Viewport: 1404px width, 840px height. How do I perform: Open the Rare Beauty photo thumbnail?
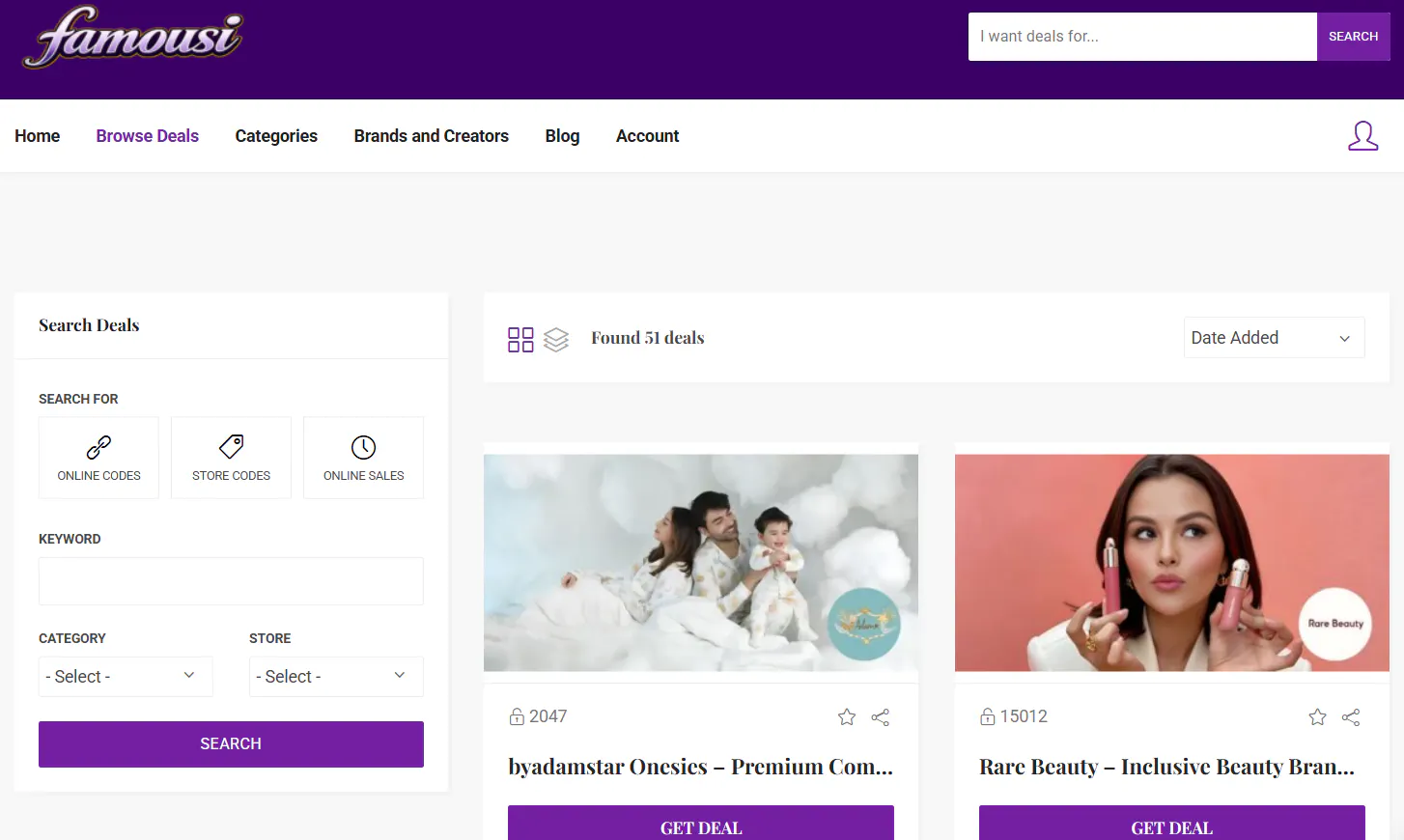pos(1172,563)
